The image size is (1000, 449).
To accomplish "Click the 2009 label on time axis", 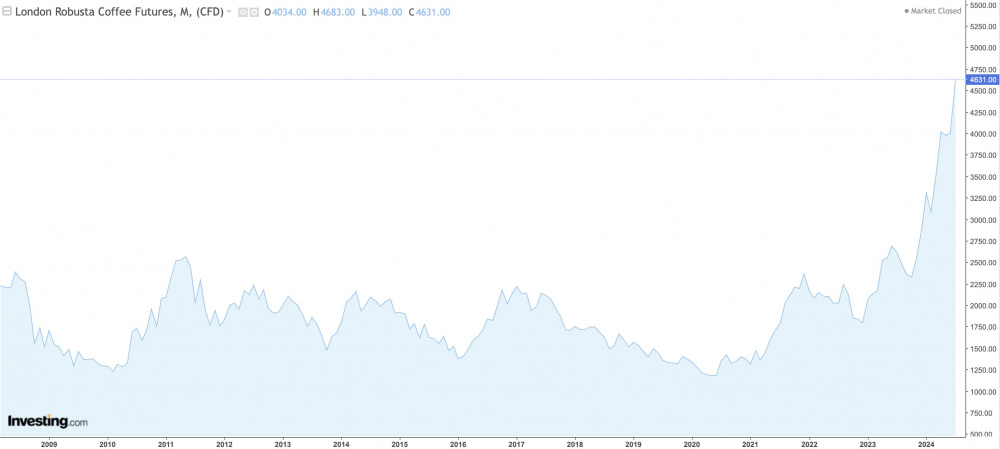I will pos(49,443).
